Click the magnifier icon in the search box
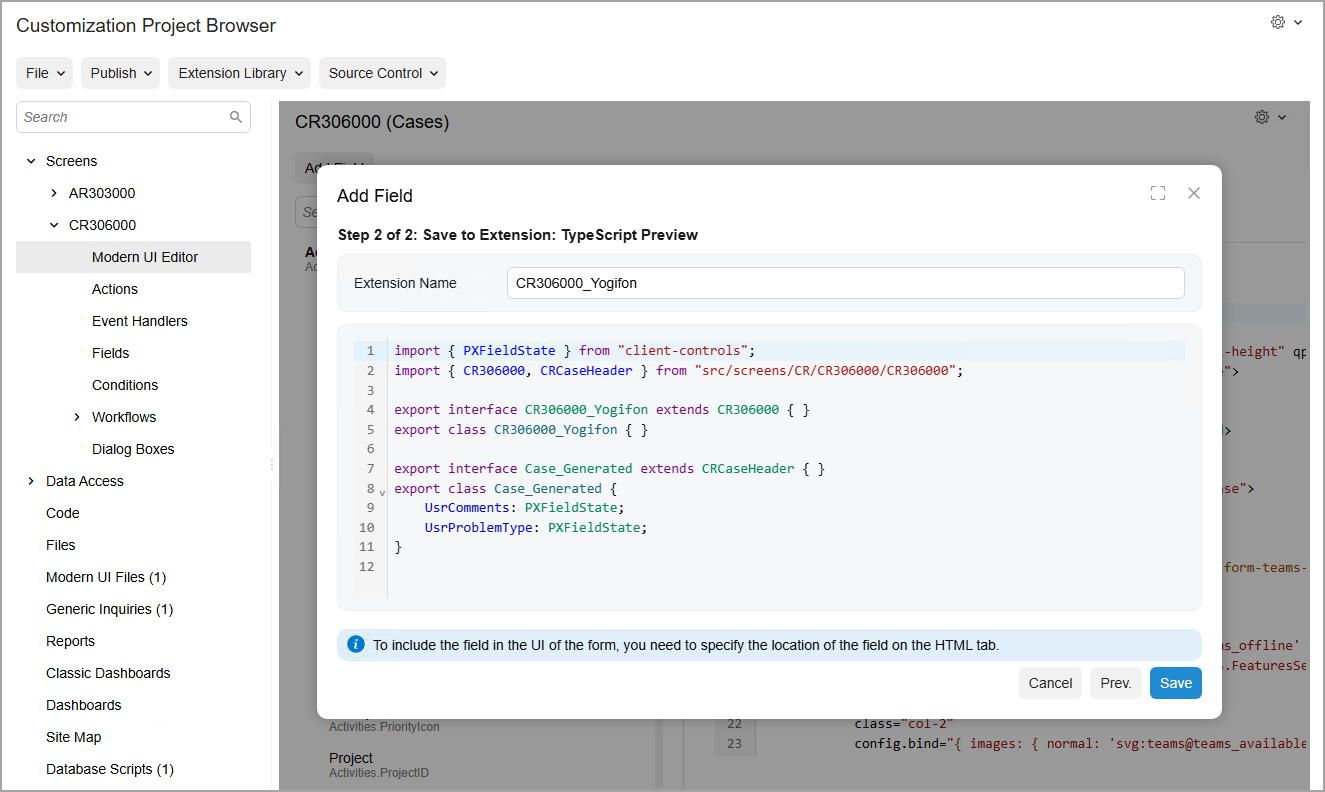 (x=236, y=117)
